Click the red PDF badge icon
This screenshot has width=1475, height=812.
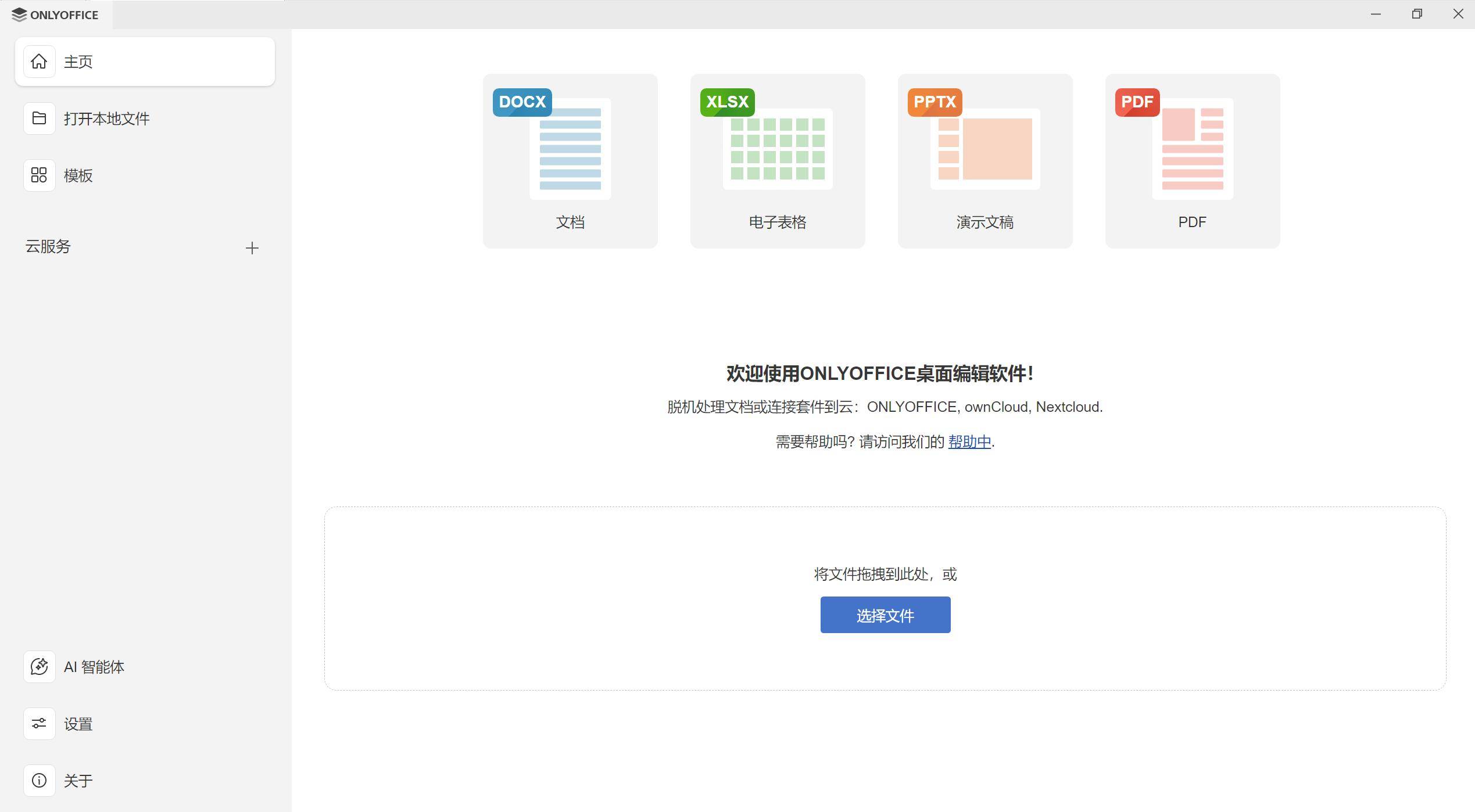pyautogui.click(x=1137, y=102)
